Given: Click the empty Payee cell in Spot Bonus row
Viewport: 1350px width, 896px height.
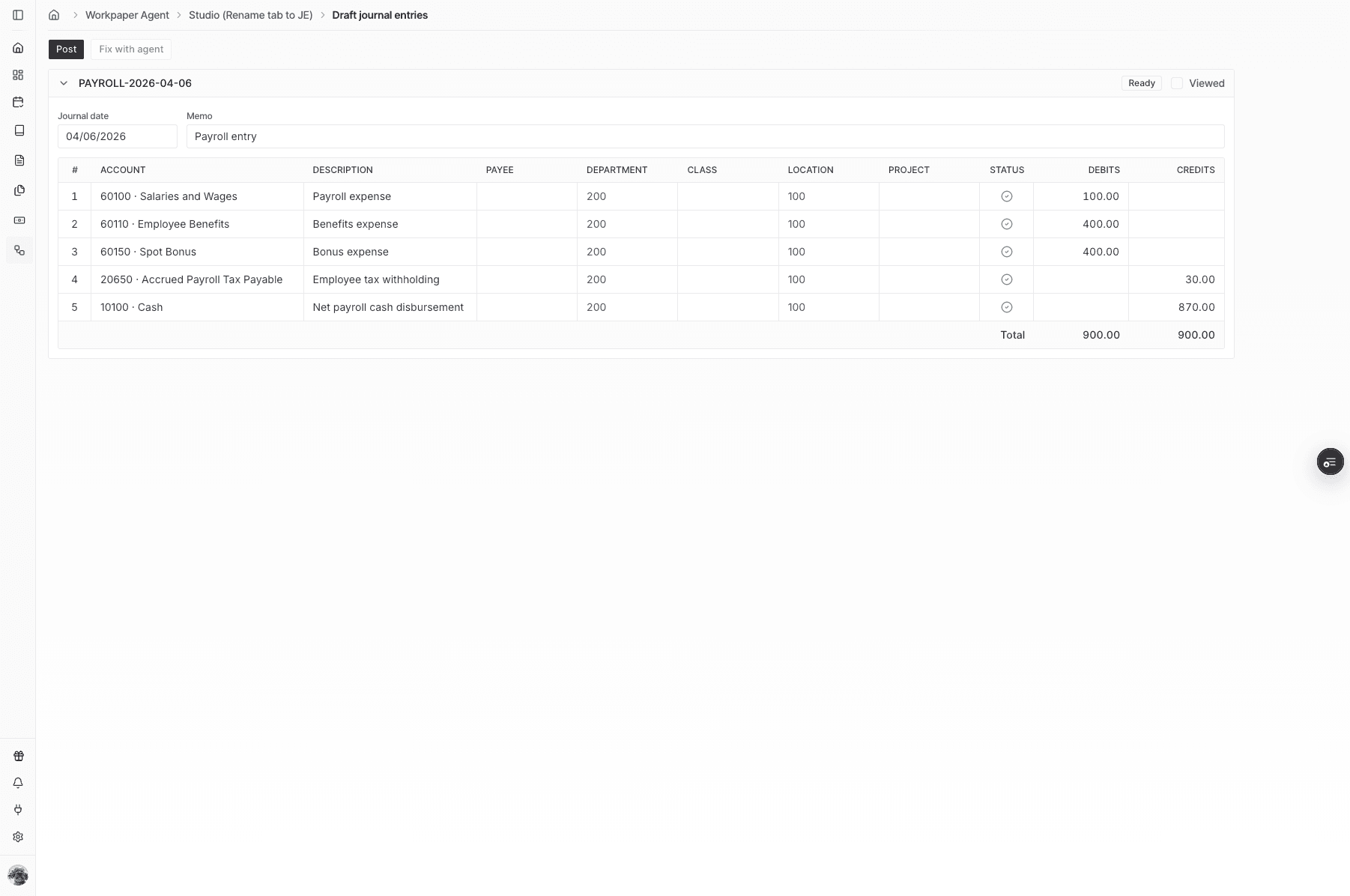Looking at the screenshot, I should tap(527, 252).
